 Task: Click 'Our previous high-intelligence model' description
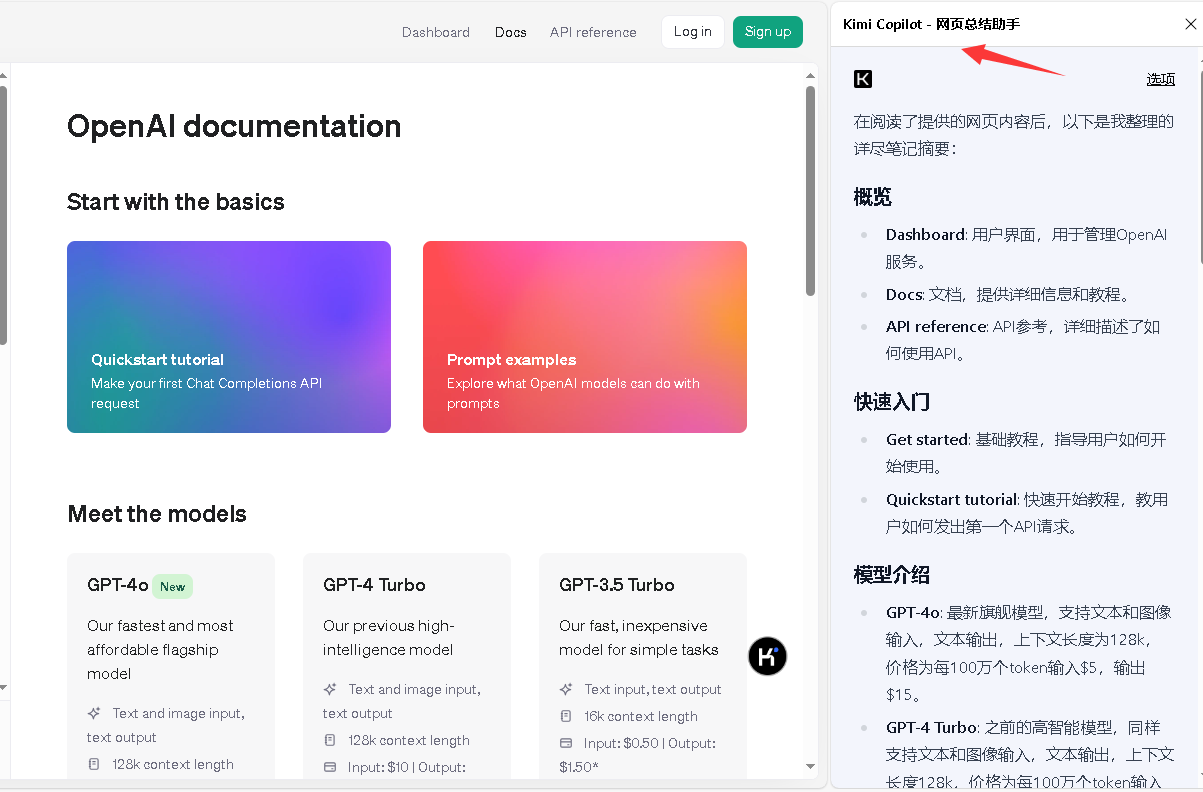click(389, 638)
